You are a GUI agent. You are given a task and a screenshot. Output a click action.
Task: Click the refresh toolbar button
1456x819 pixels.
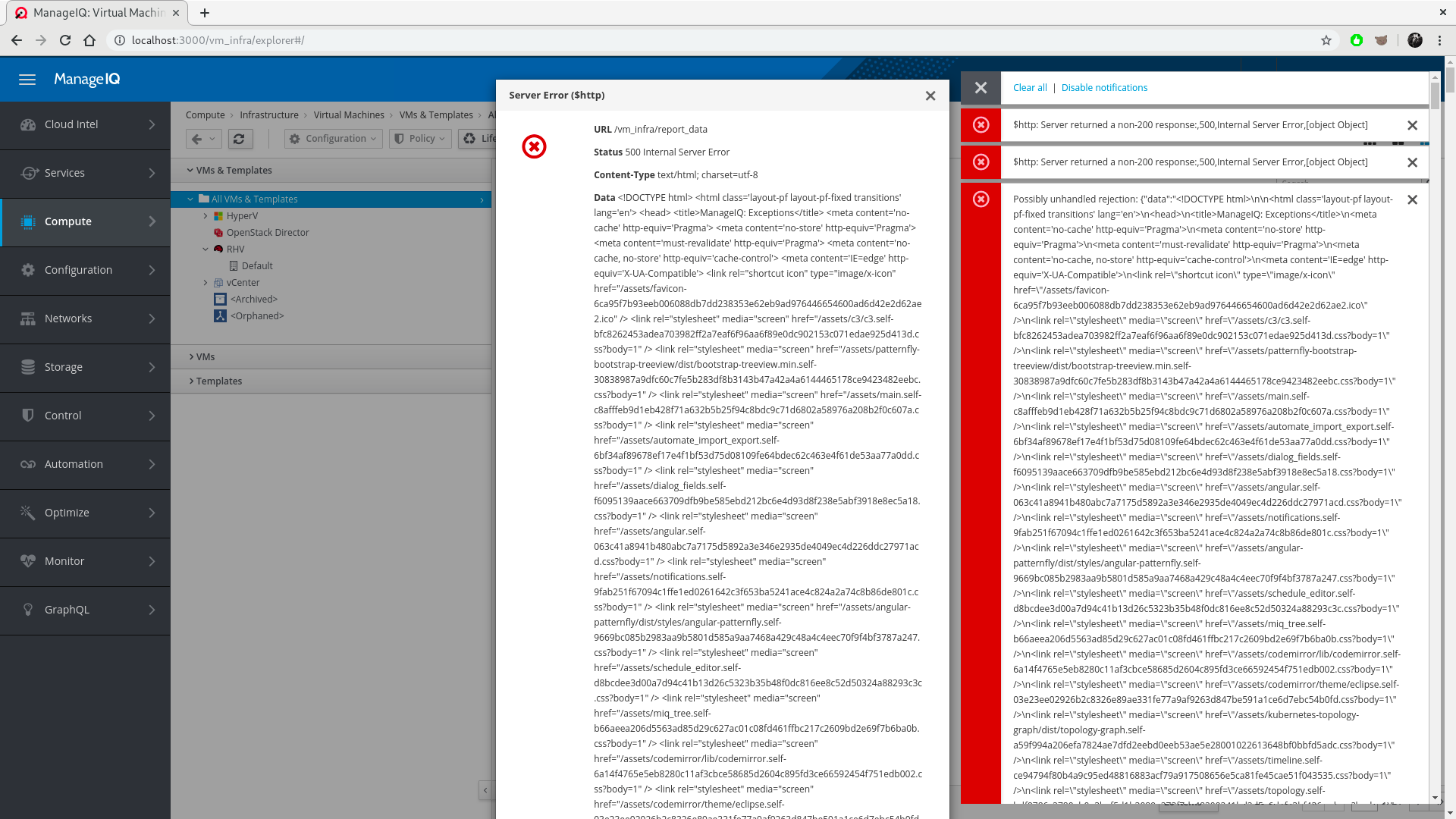240,139
